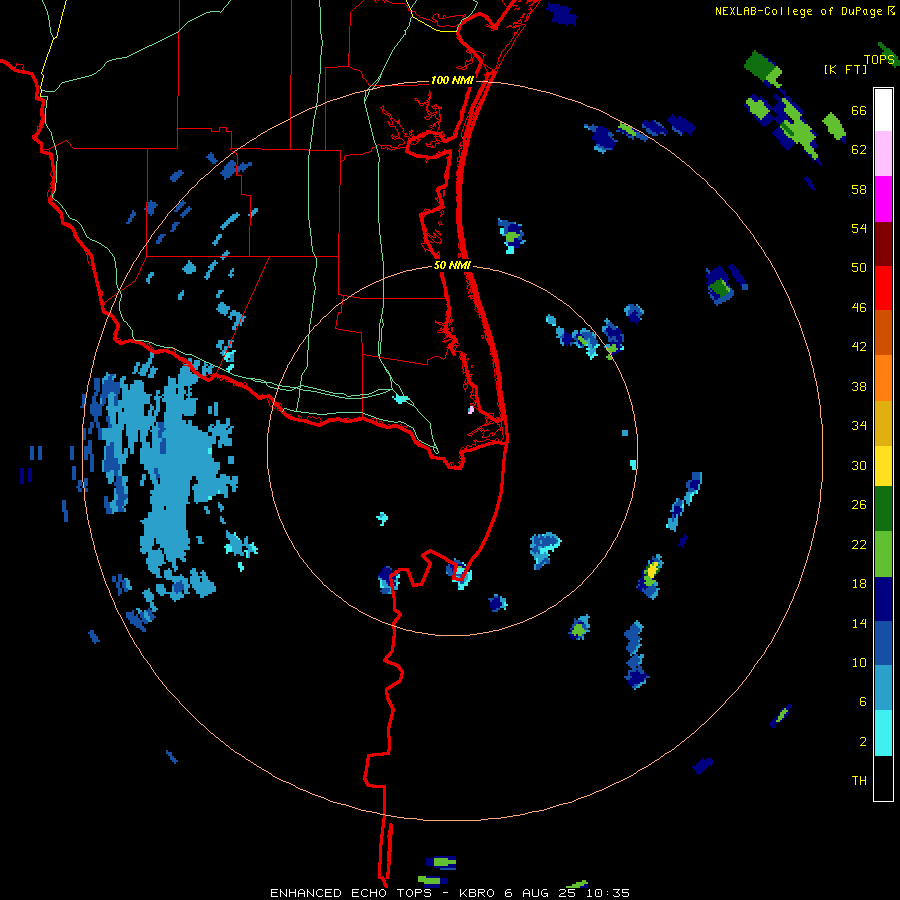The width and height of the screenshot is (900, 900).
Task: Click the yellow-core echo cell offshore
Action: point(651,575)
